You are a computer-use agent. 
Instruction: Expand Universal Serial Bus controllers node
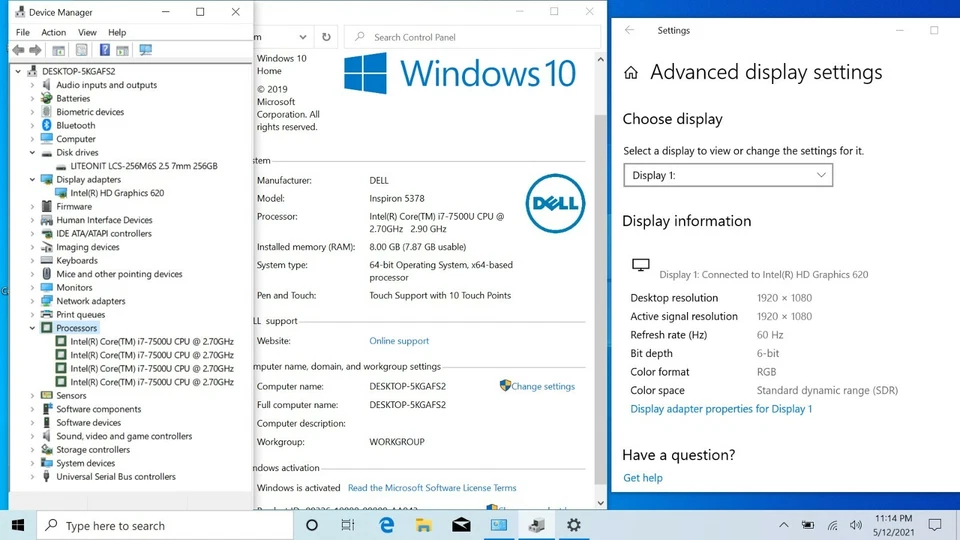click(x=32, y=477)
